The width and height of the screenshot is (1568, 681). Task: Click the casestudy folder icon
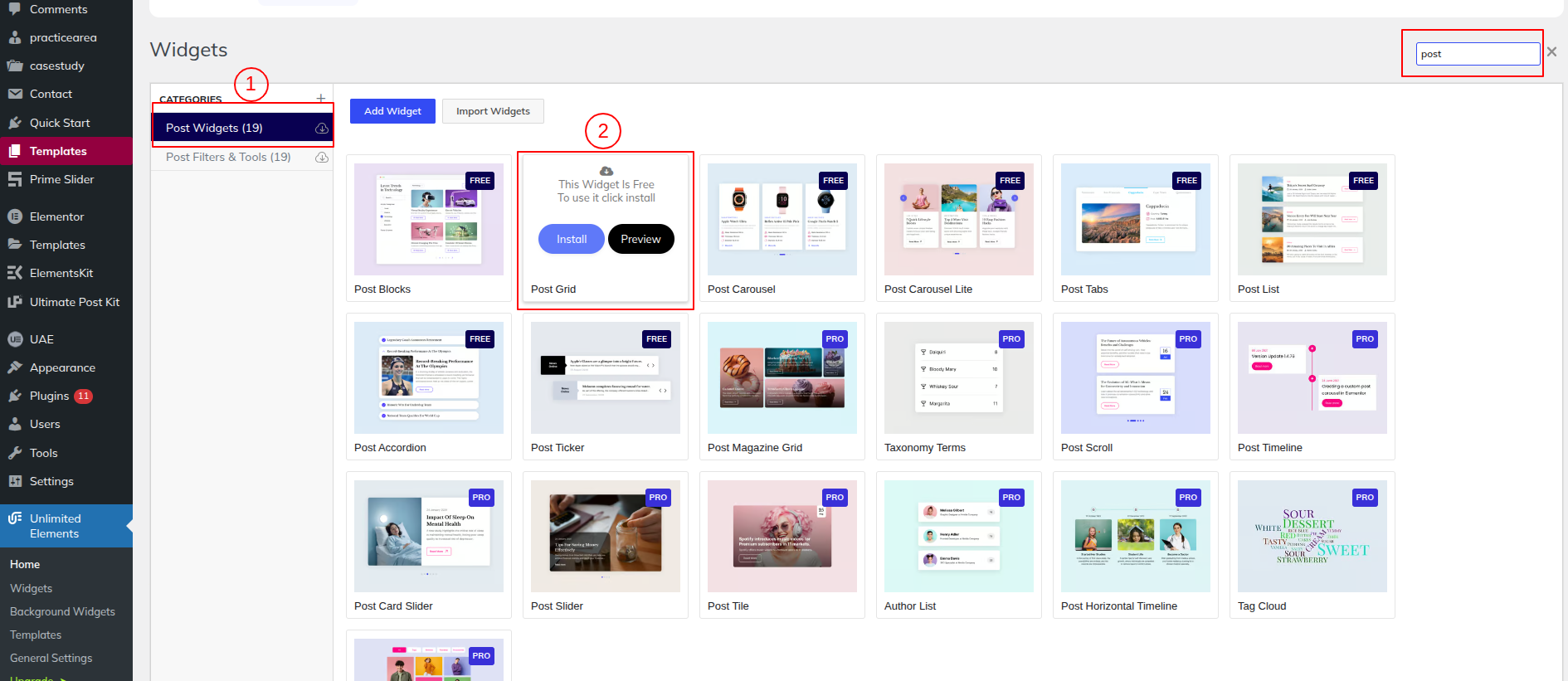click(15, 66)
